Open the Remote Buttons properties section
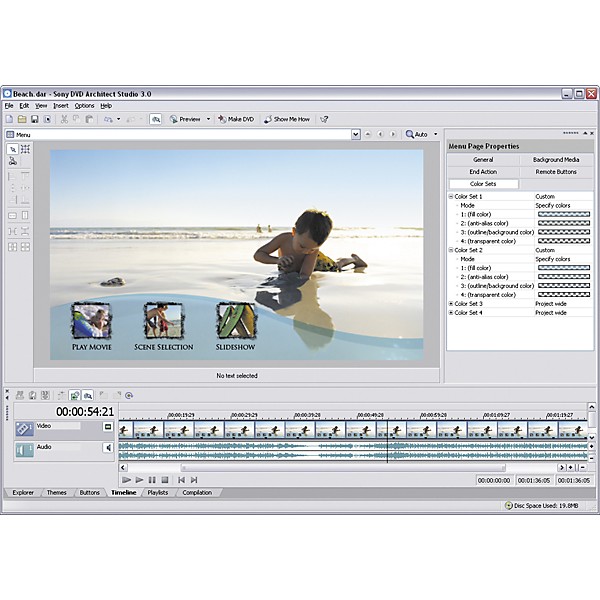Viewport: 600px width, 600px height. pos(556,172)
